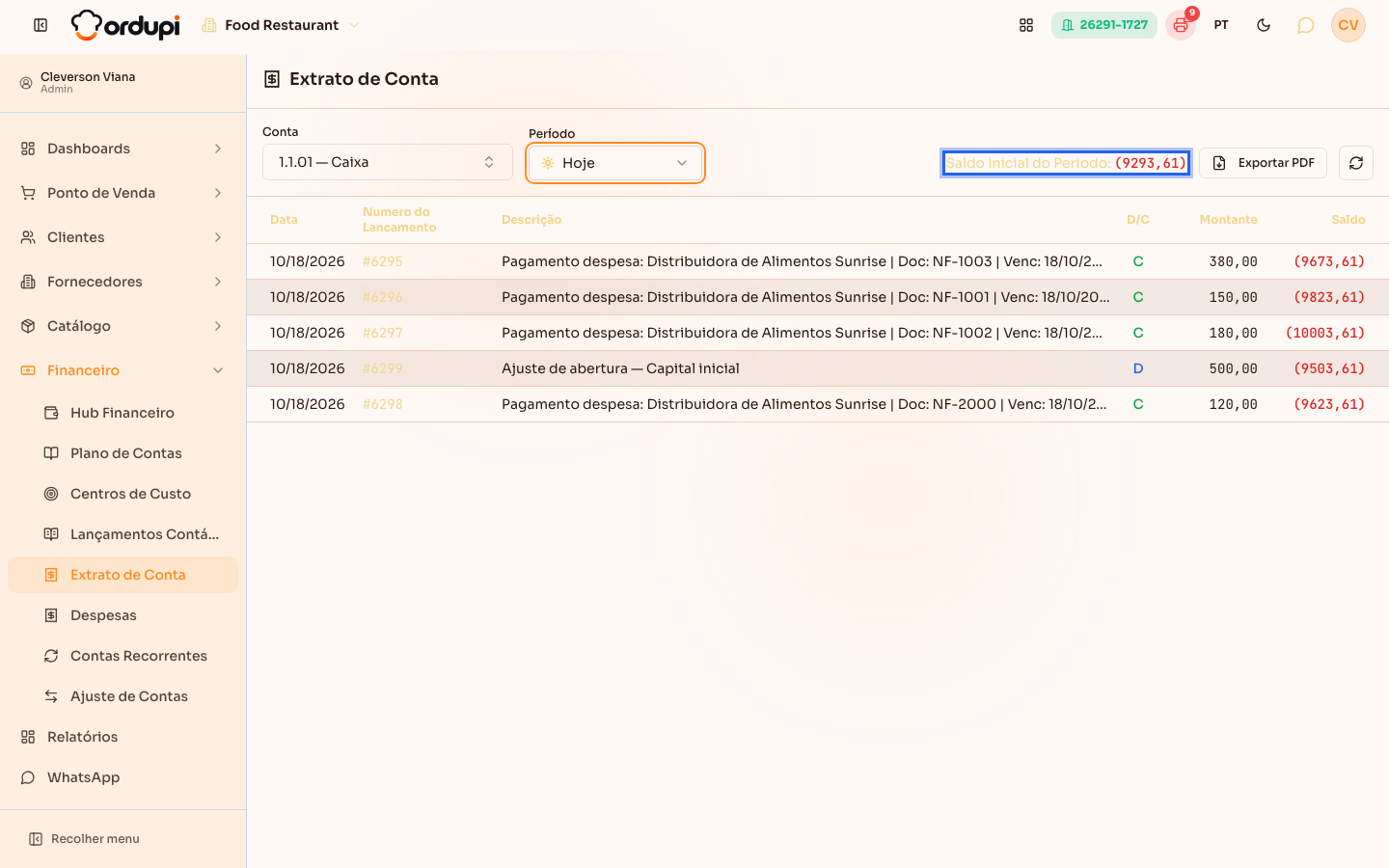Toggle the sidebar panel icon beside the logo
This screenshot has height=868, width=1389.
41,25
